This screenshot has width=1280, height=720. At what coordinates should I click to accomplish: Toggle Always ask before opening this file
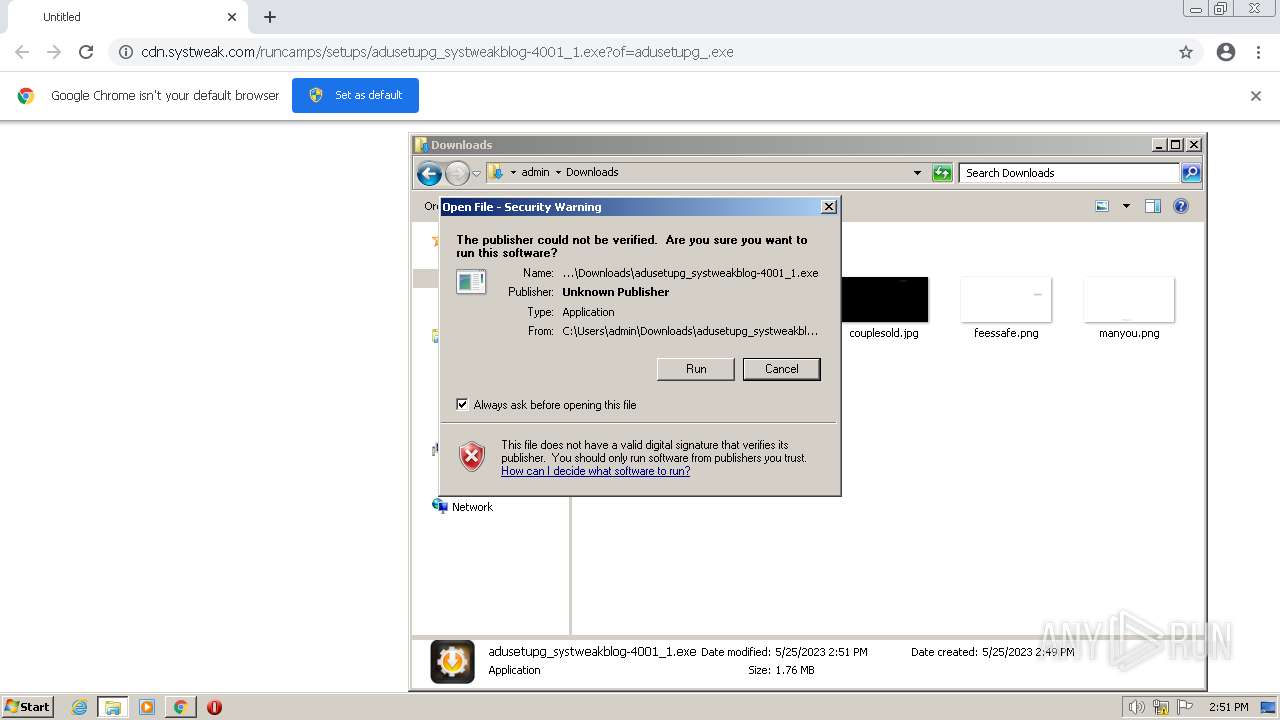pyautogui.click(x=462, y=405)
